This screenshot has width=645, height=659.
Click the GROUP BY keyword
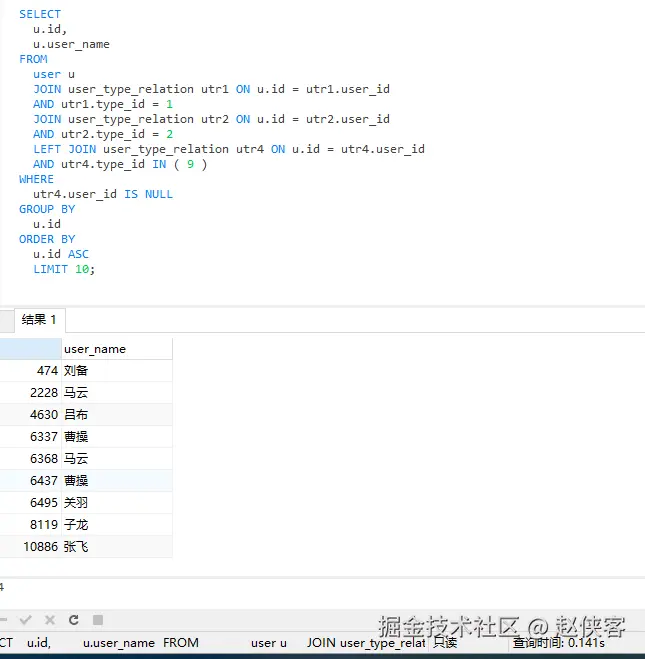point(47,209)
